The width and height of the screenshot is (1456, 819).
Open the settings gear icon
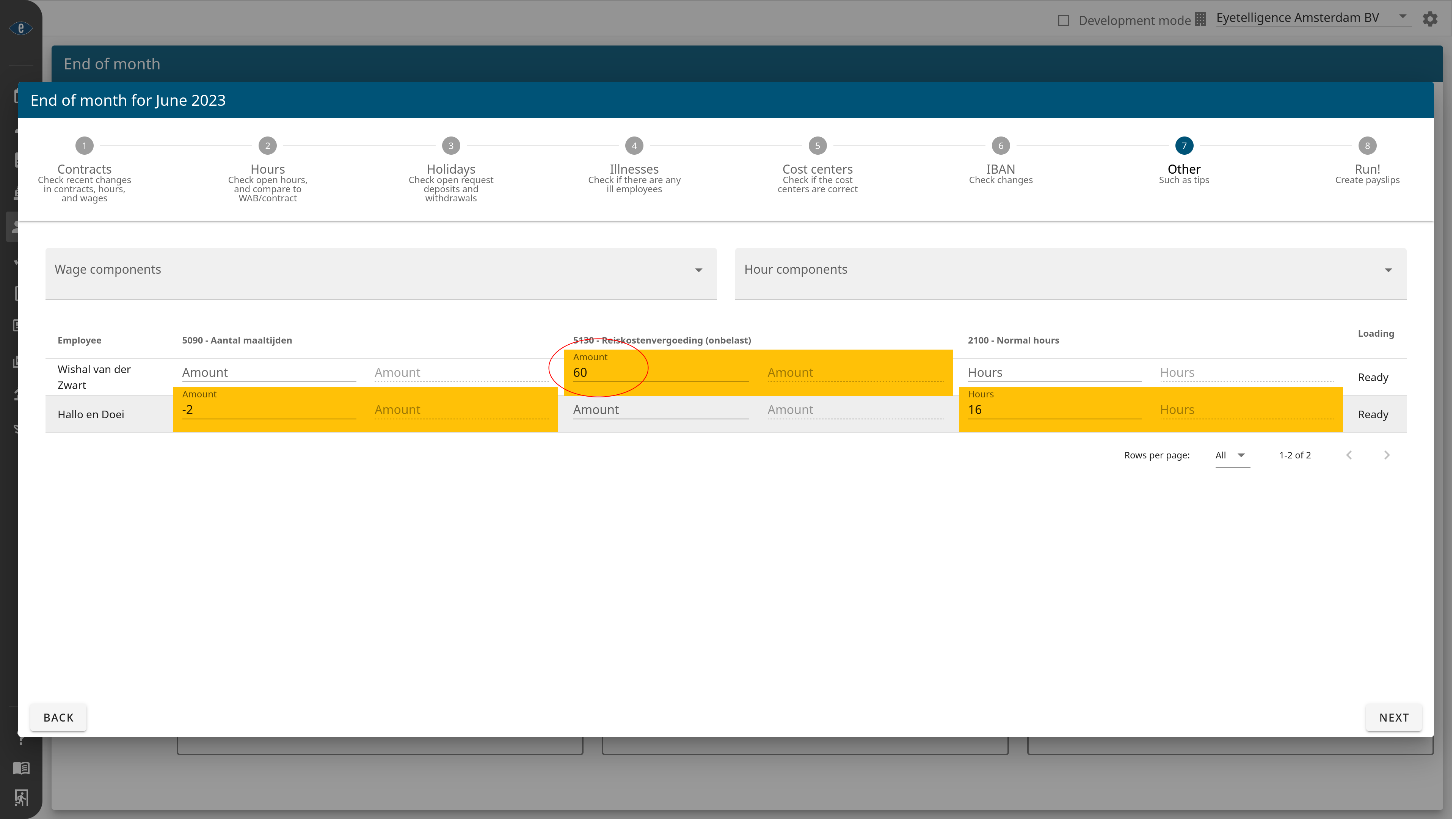pos(1430,19)
